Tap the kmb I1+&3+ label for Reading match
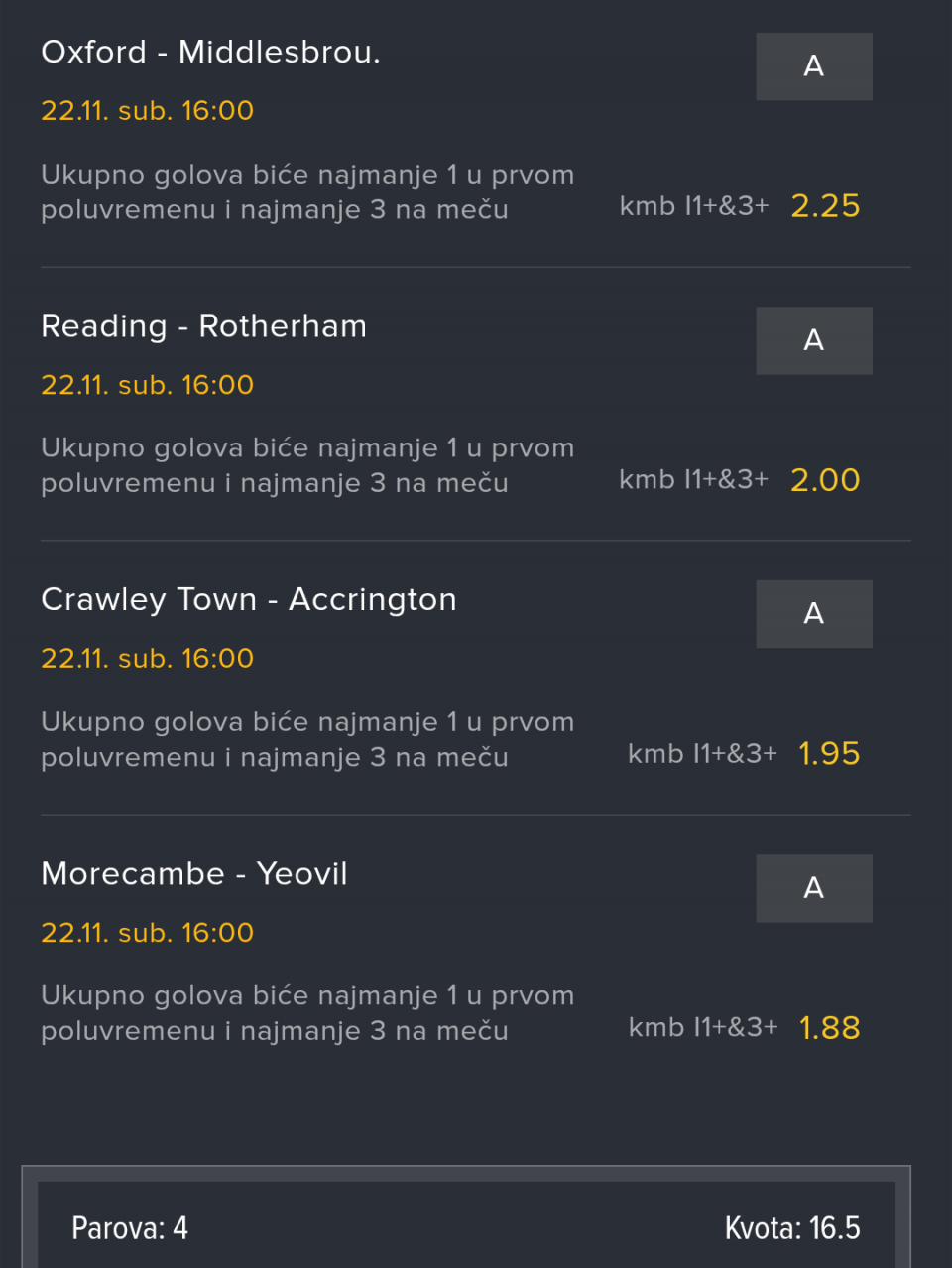Screen dimensions: 952x1268 (x=693, y=480)
